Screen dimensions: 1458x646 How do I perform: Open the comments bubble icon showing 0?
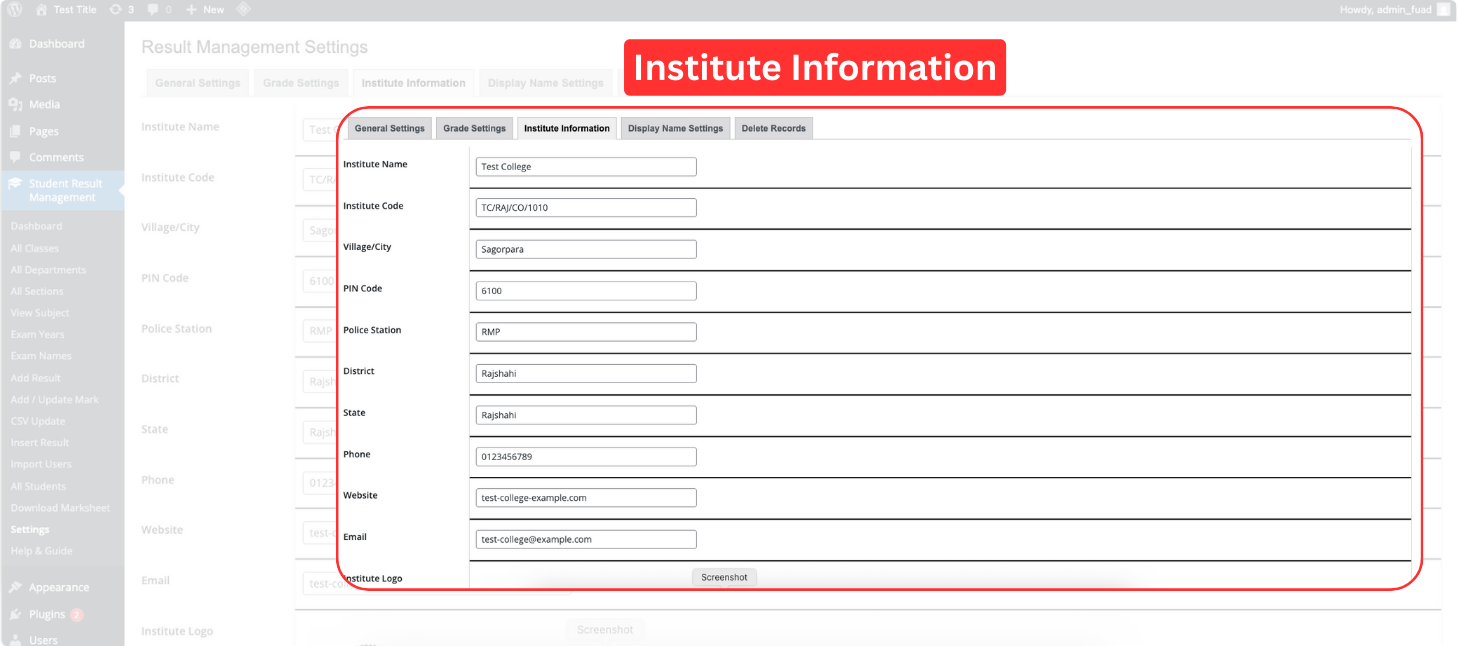tap(153, 9)
